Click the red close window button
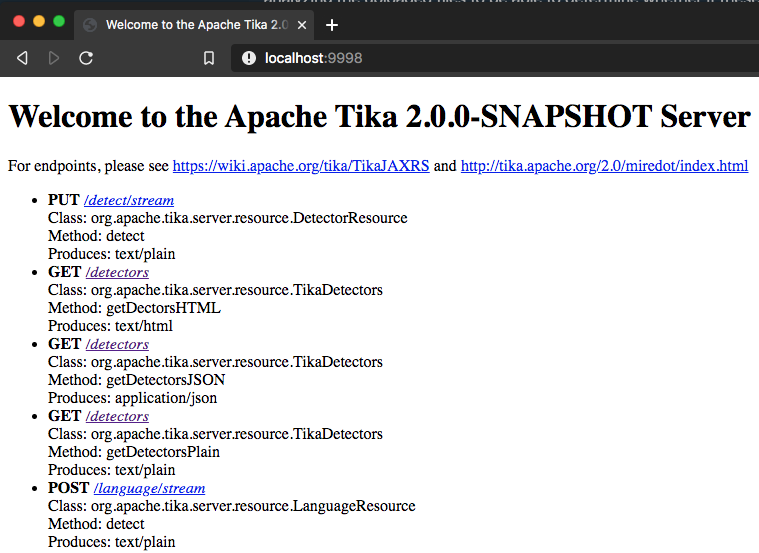759x553 pixels. [x=19, y=21]
